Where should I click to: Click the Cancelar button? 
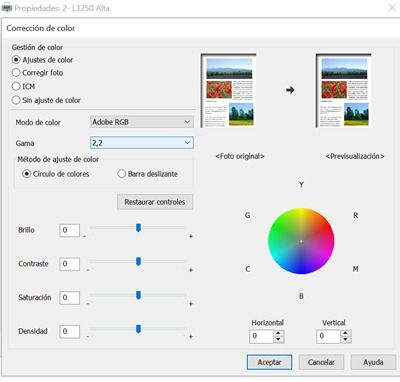[321, 362]
